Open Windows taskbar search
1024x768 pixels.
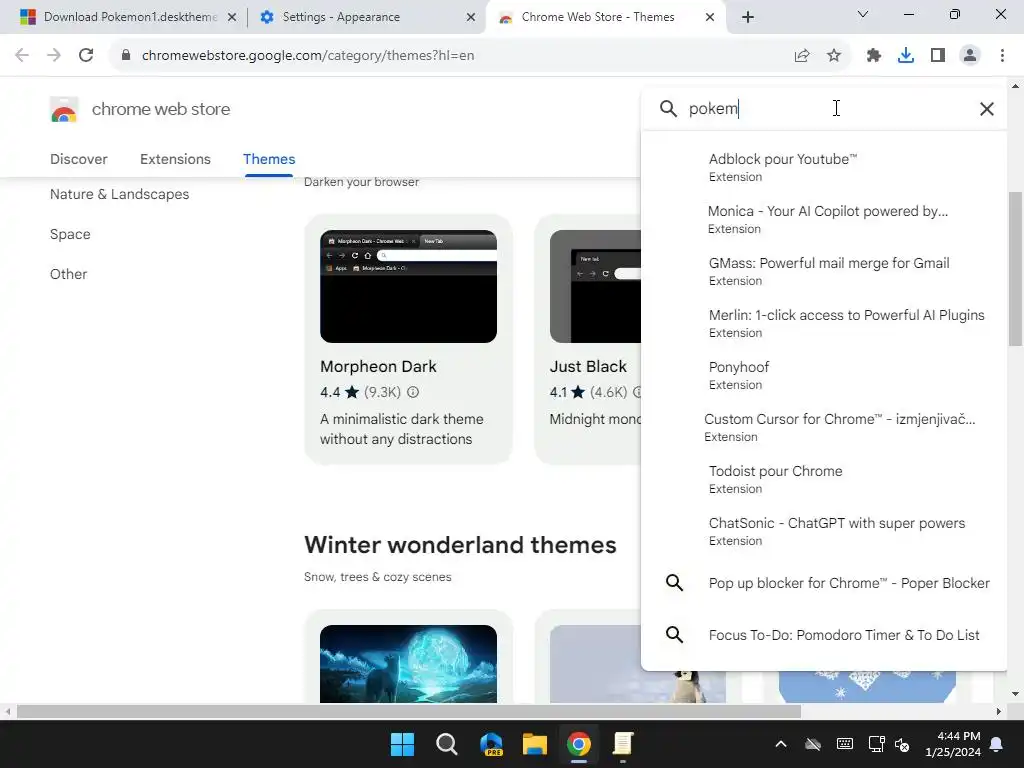(447, 744)
